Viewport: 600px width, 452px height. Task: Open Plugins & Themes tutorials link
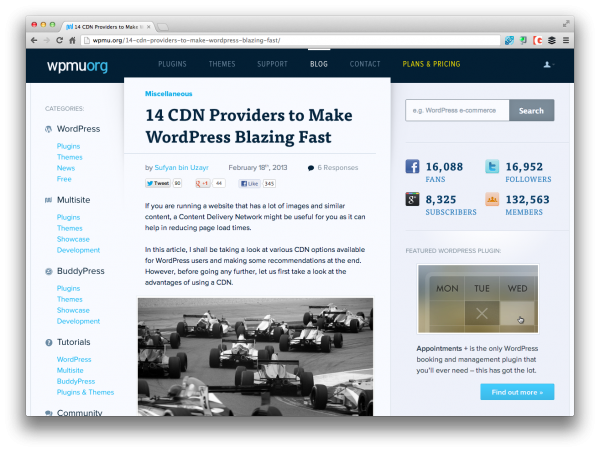pyautogui.click(x=85, y=392)
